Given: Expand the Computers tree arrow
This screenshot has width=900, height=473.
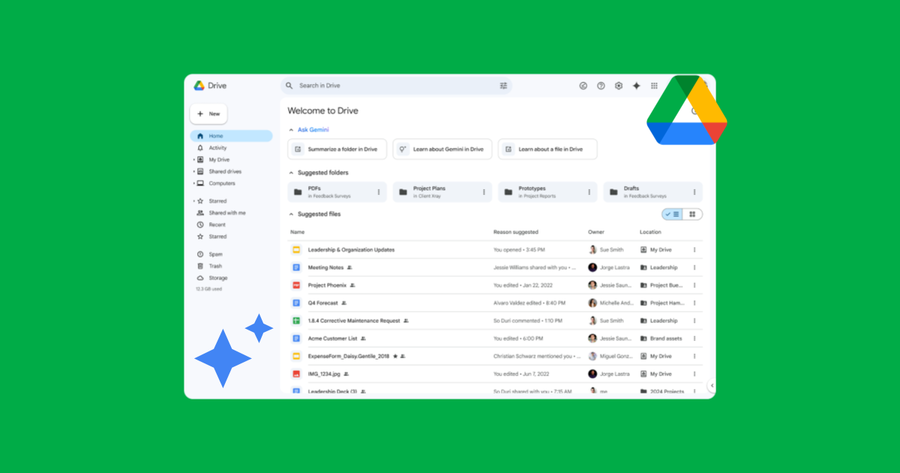Looking at the screenshot, I should tap(194, 184).
